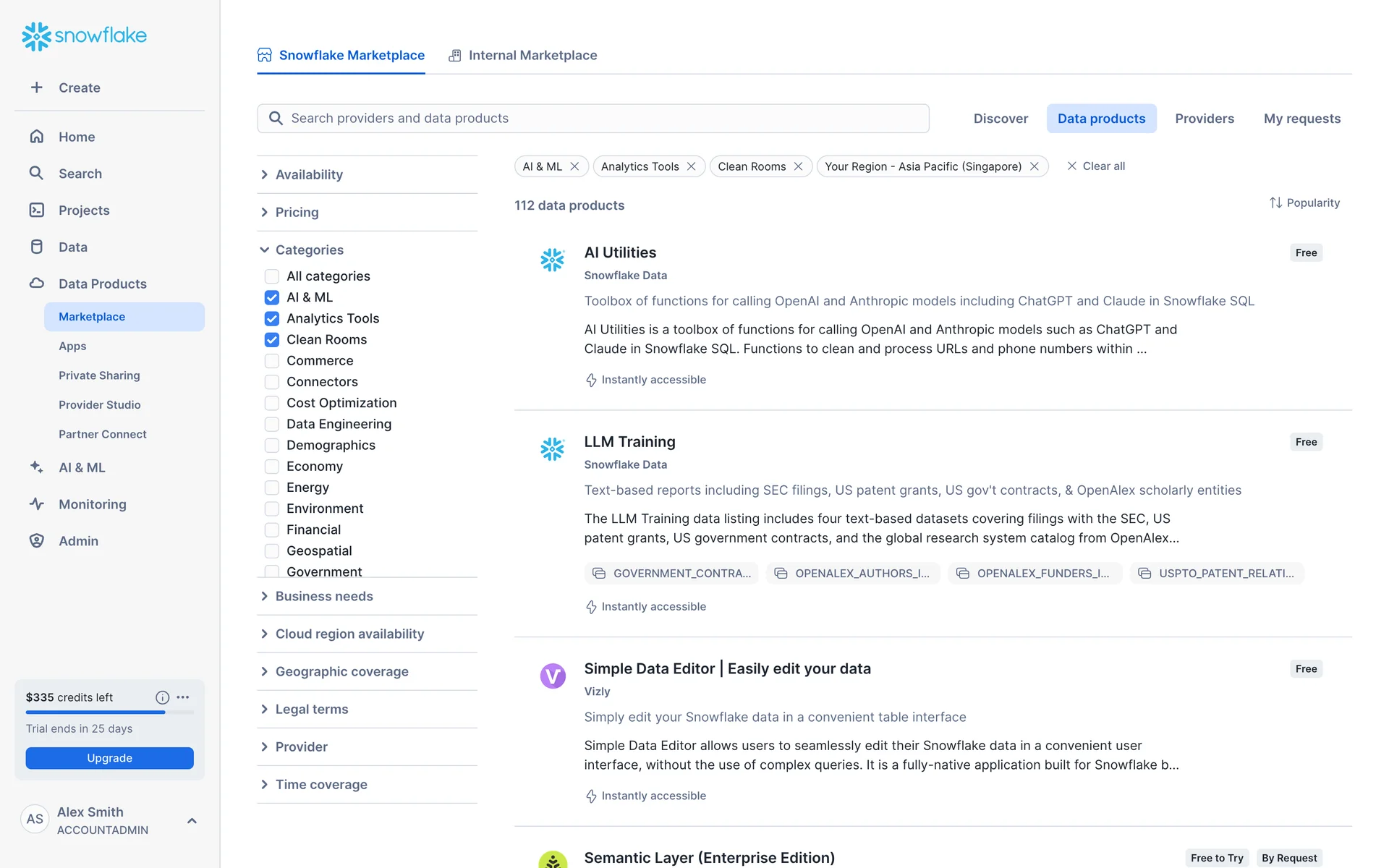Check the Financial category checkbox
The height and width of the screenshot is (868, 1389).
pos(272,530)
